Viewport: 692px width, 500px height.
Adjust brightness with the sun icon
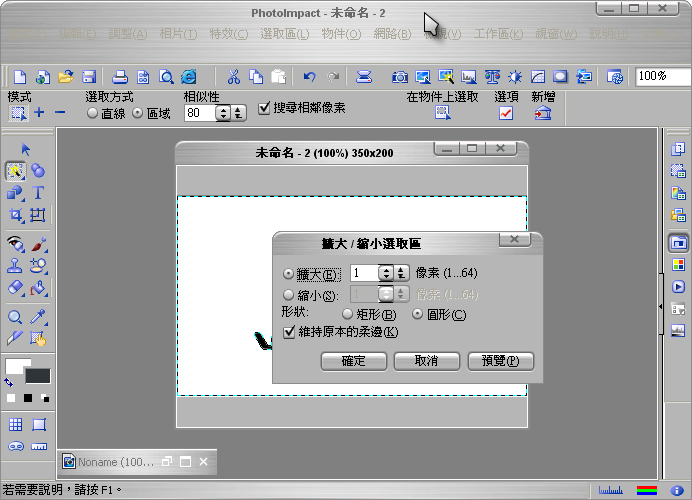515,77
